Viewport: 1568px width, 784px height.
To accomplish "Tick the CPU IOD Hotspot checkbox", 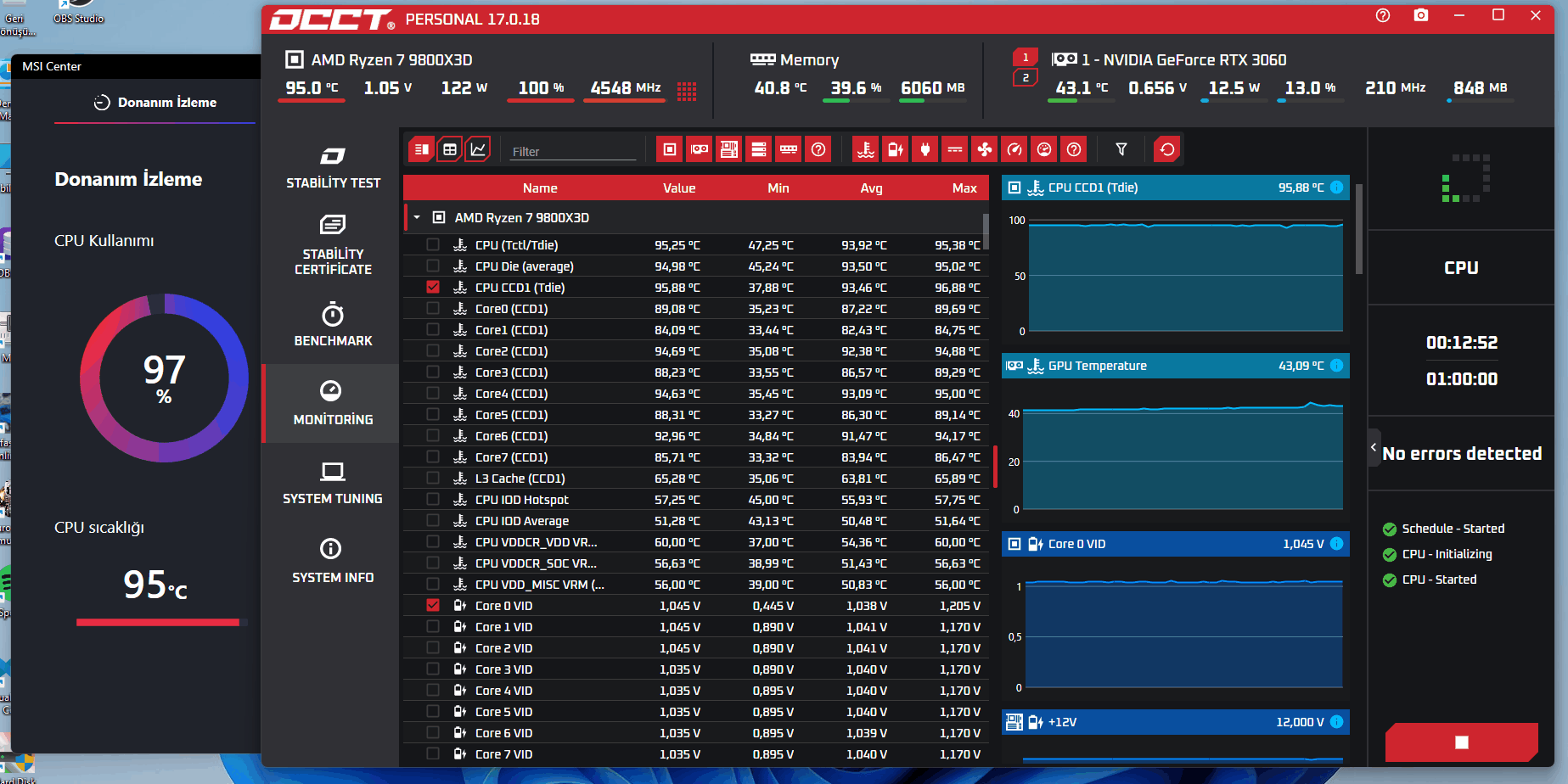I will (433, 499).
